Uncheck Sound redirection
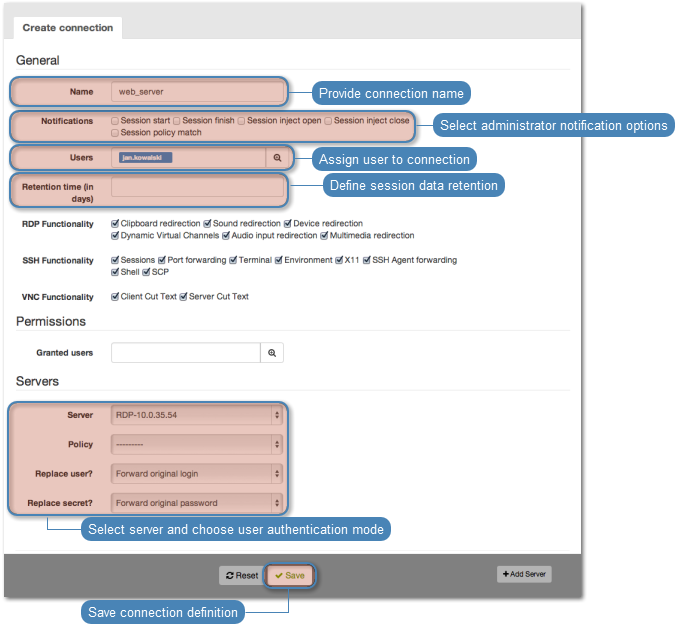 pos(207,224)
